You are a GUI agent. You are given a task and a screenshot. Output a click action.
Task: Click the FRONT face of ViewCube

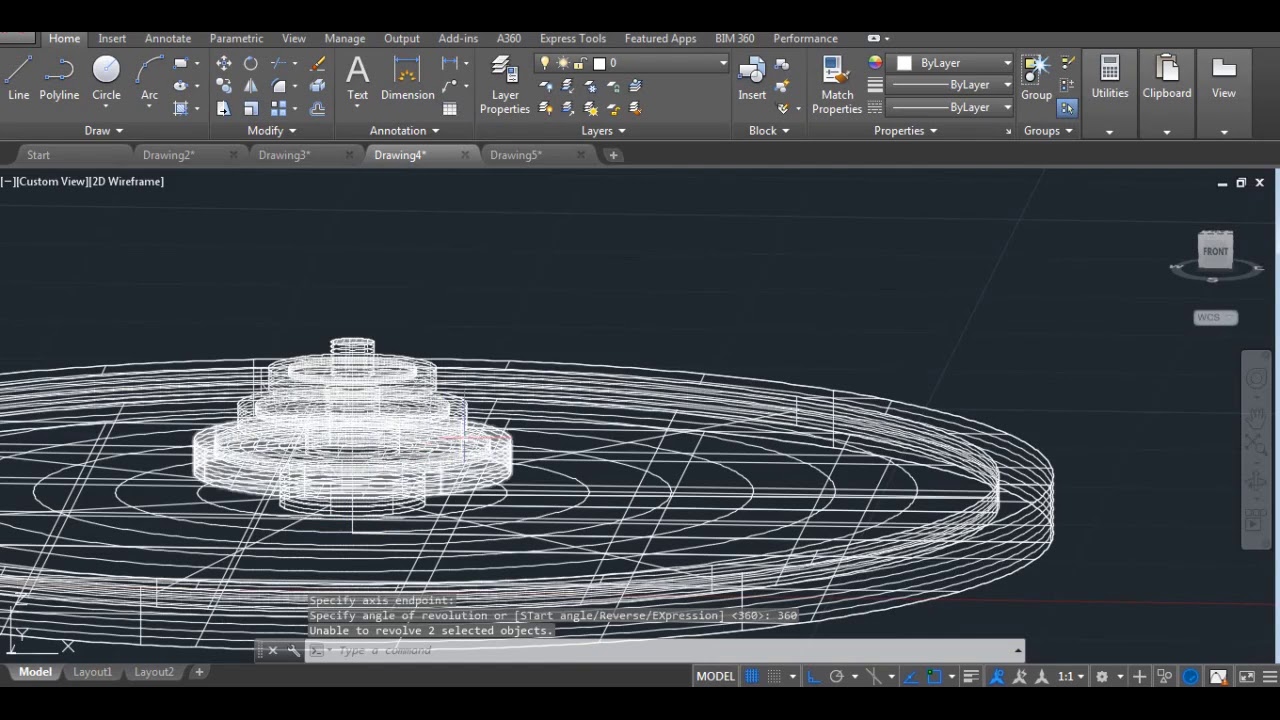(x=1215, y=251)
